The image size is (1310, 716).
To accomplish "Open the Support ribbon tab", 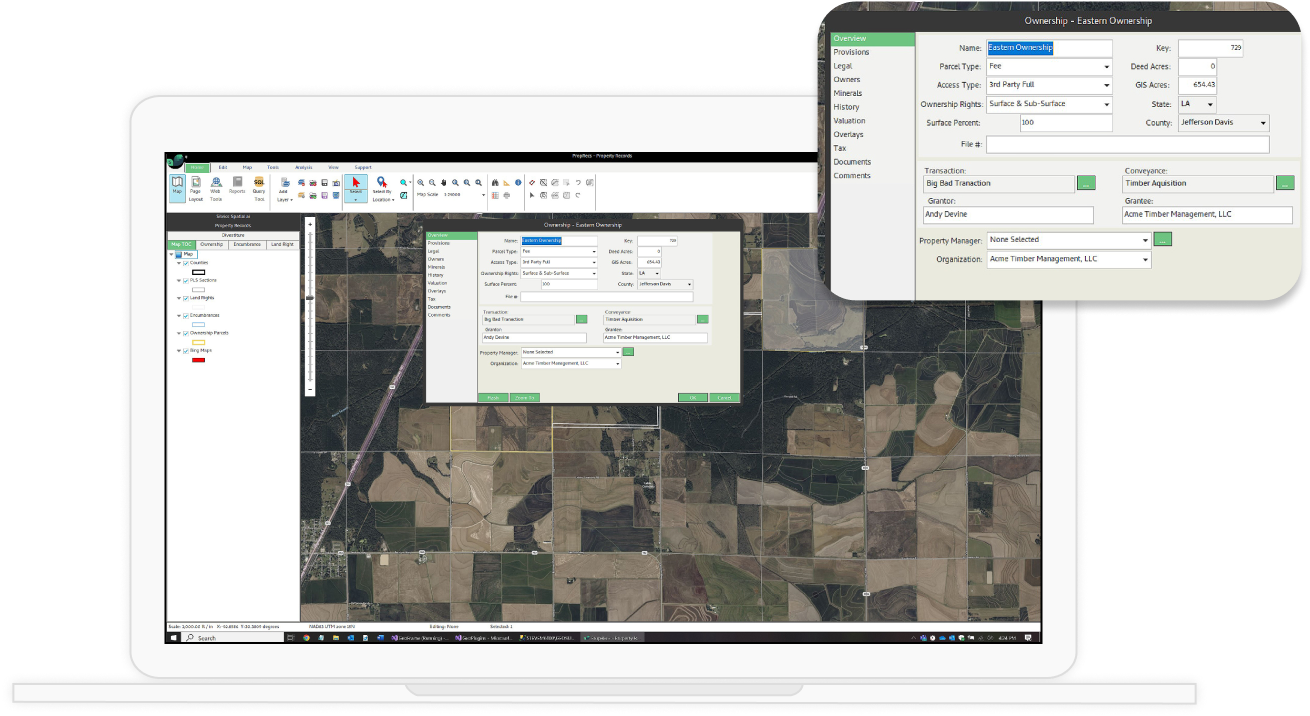I will click(x=363, y=167).
